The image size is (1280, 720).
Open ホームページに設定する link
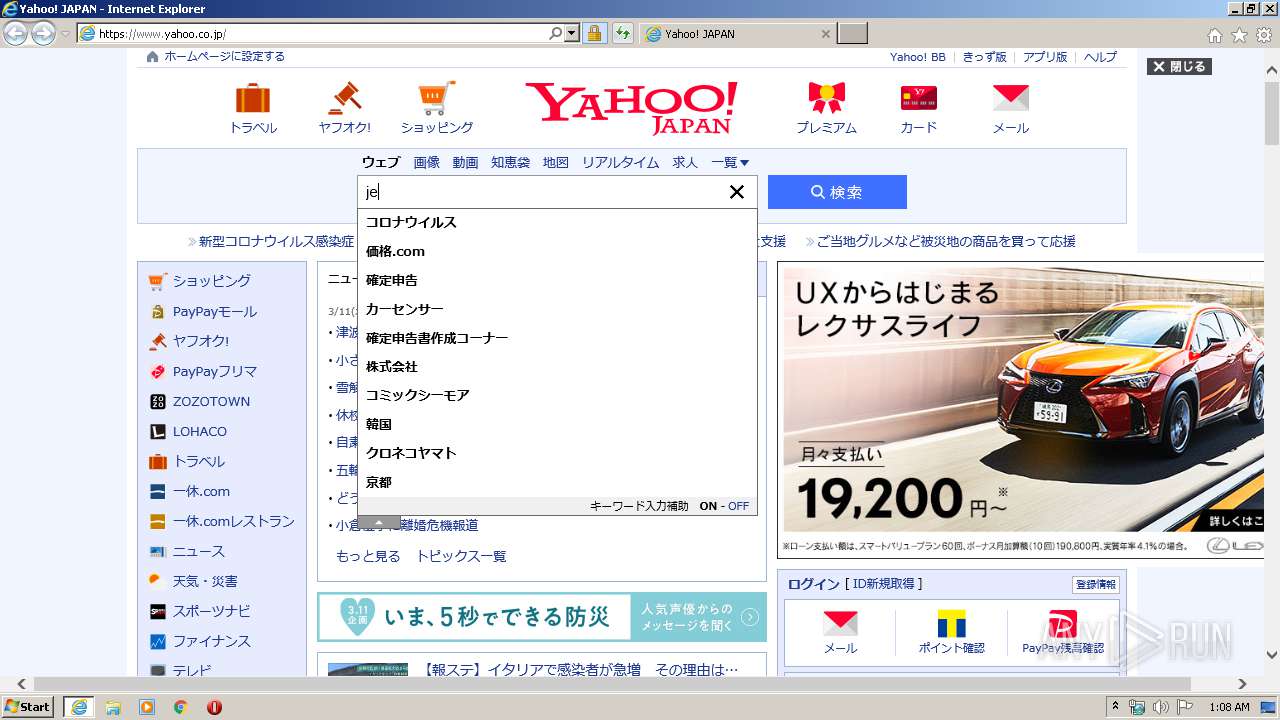[224, 57]
